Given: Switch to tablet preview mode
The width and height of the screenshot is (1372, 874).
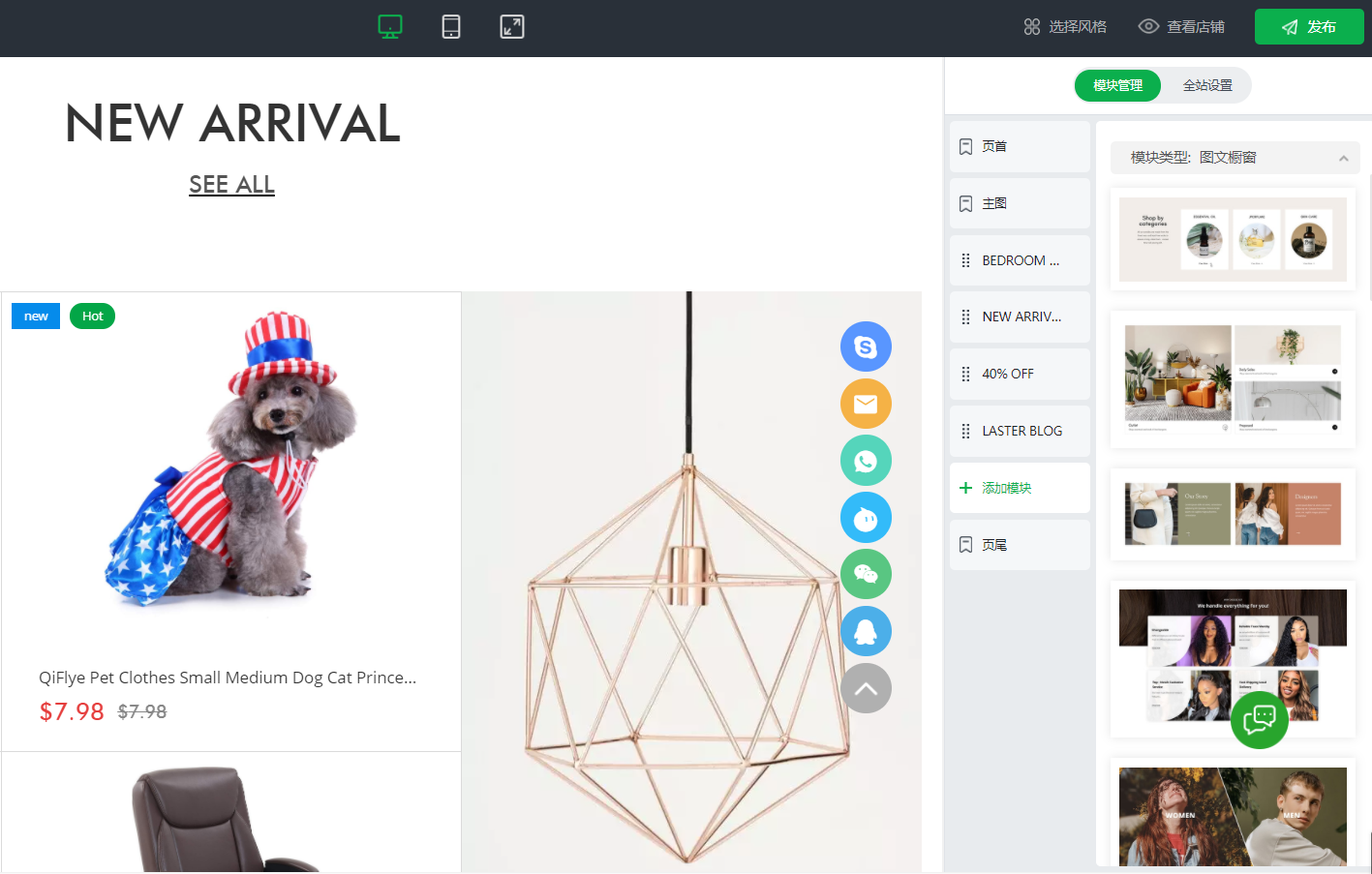Looking at the screenshot, I should point(451,27).
